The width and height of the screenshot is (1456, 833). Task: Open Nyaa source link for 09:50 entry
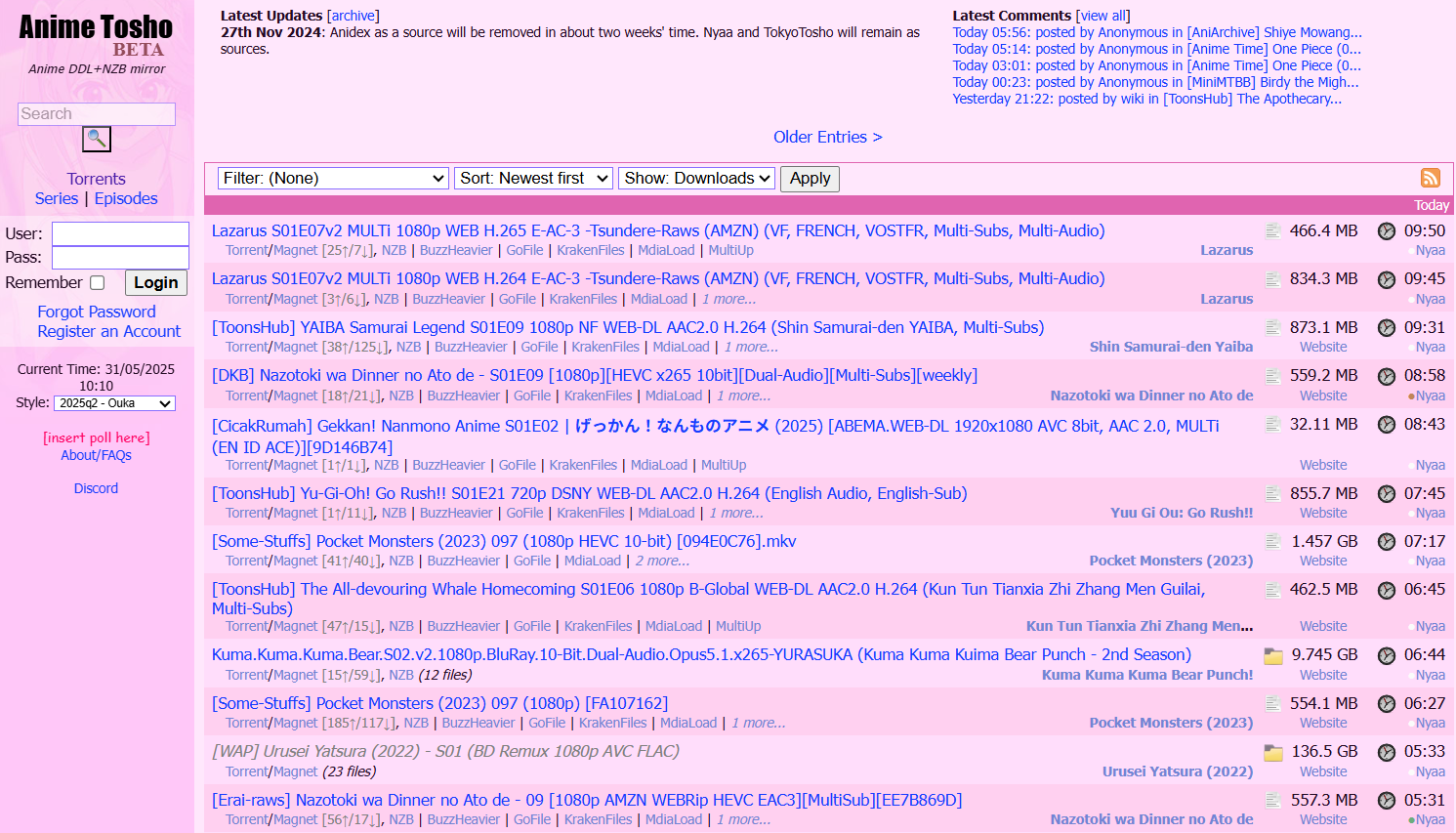pyautogui.click(x=1431, y=250)
